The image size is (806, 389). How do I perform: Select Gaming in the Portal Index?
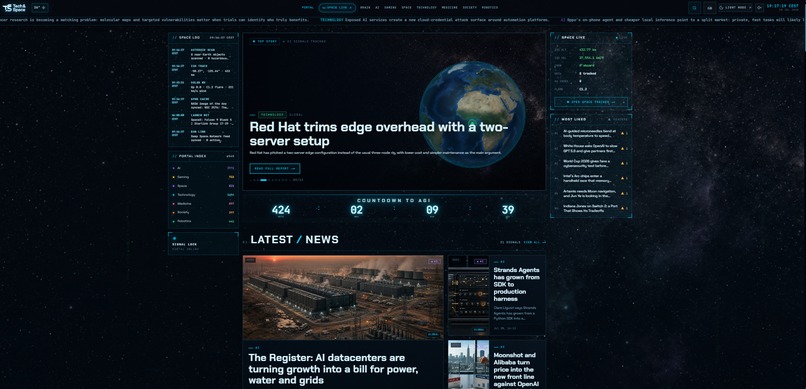pos(204,177)
